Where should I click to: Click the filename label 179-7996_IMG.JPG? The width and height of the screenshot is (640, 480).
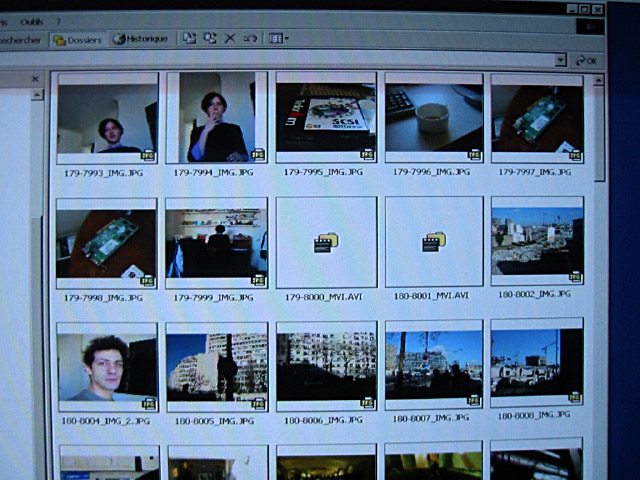pyautogui.click(x=431, y=172)
